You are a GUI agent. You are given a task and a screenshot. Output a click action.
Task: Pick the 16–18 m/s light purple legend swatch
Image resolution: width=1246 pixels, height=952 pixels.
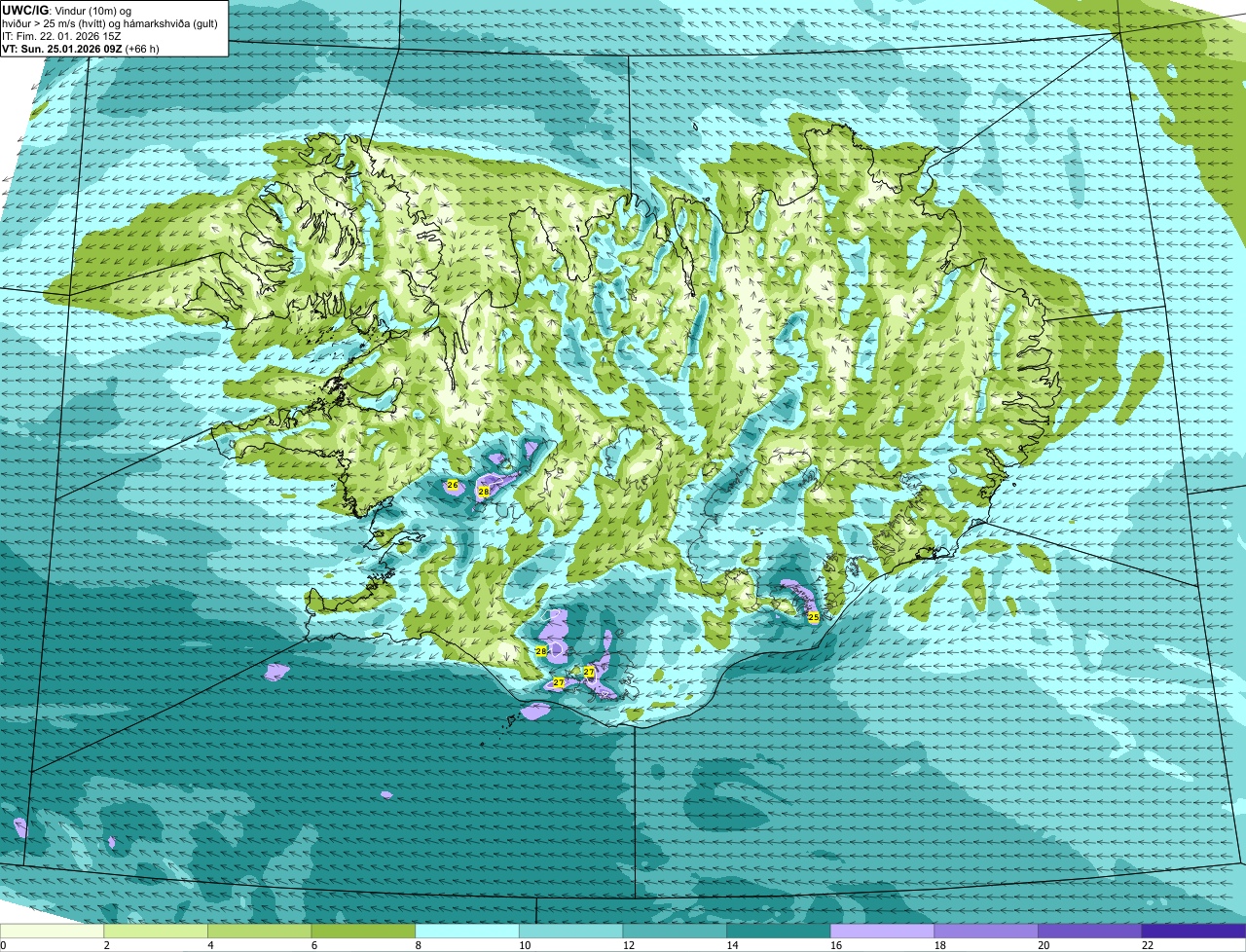click(882, 931)
